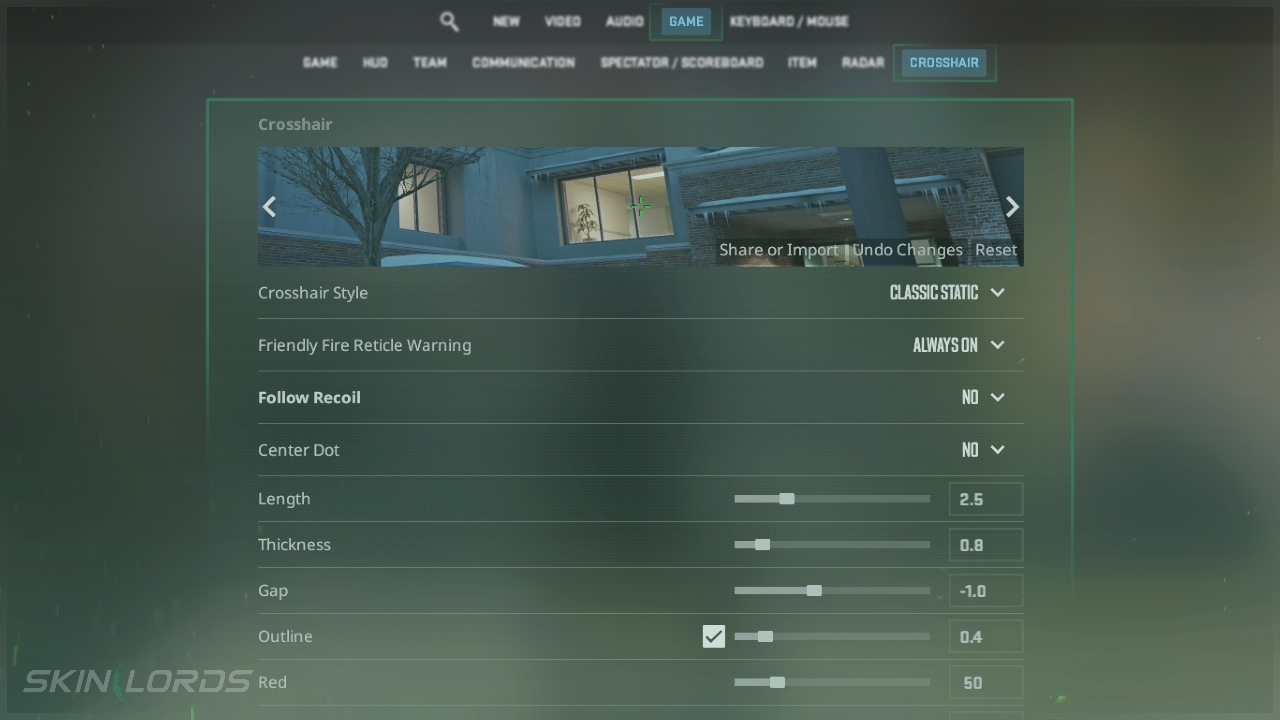
Task: Open Keyboard / Mouse settings tab
Action: point(789,21)
